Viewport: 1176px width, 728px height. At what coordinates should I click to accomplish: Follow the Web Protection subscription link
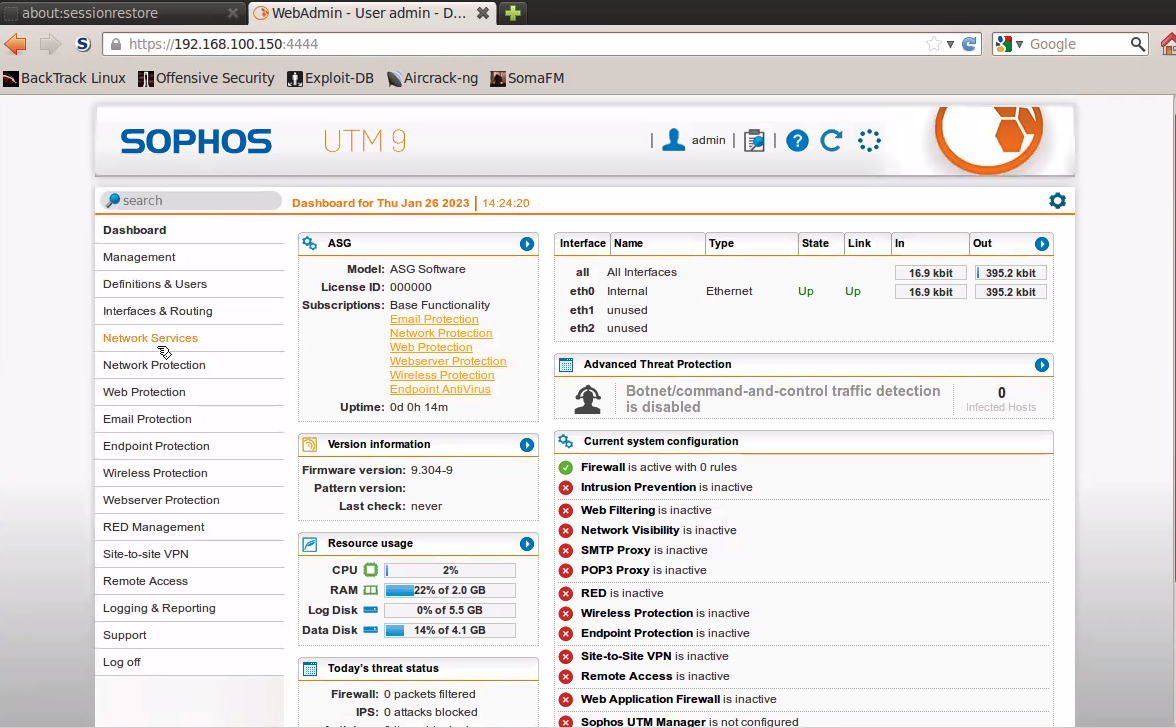pyautogui.click(x=431, y=347)
